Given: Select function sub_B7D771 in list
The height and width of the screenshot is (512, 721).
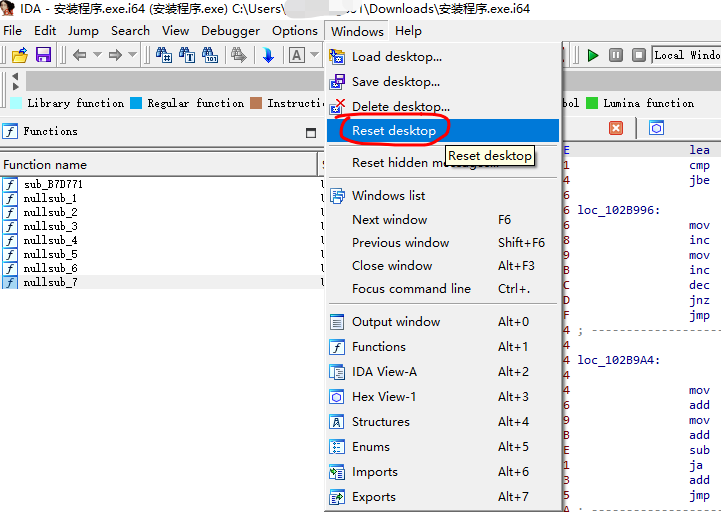Looking at the screenshot, I should pos(53,184).
